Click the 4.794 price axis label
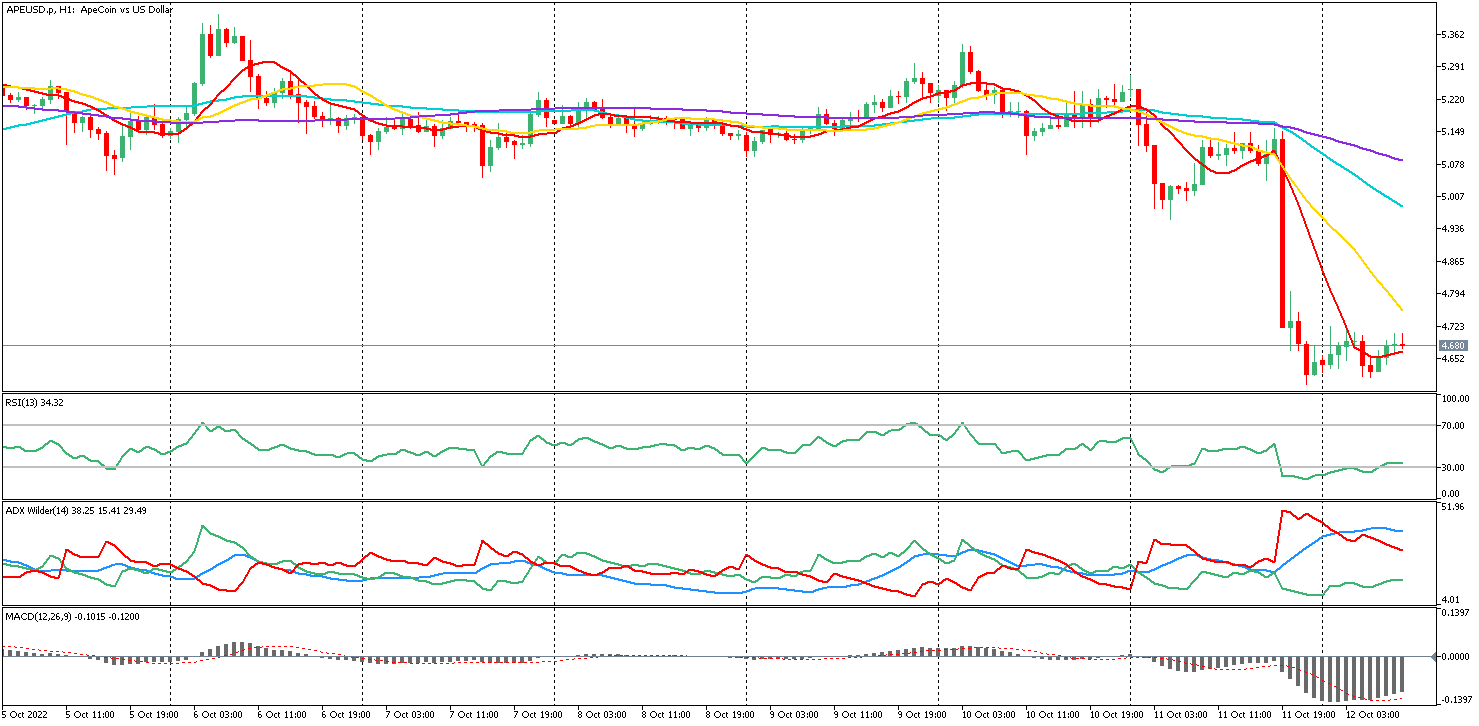The image size is (1479, 726). (x=1452, y=294)
